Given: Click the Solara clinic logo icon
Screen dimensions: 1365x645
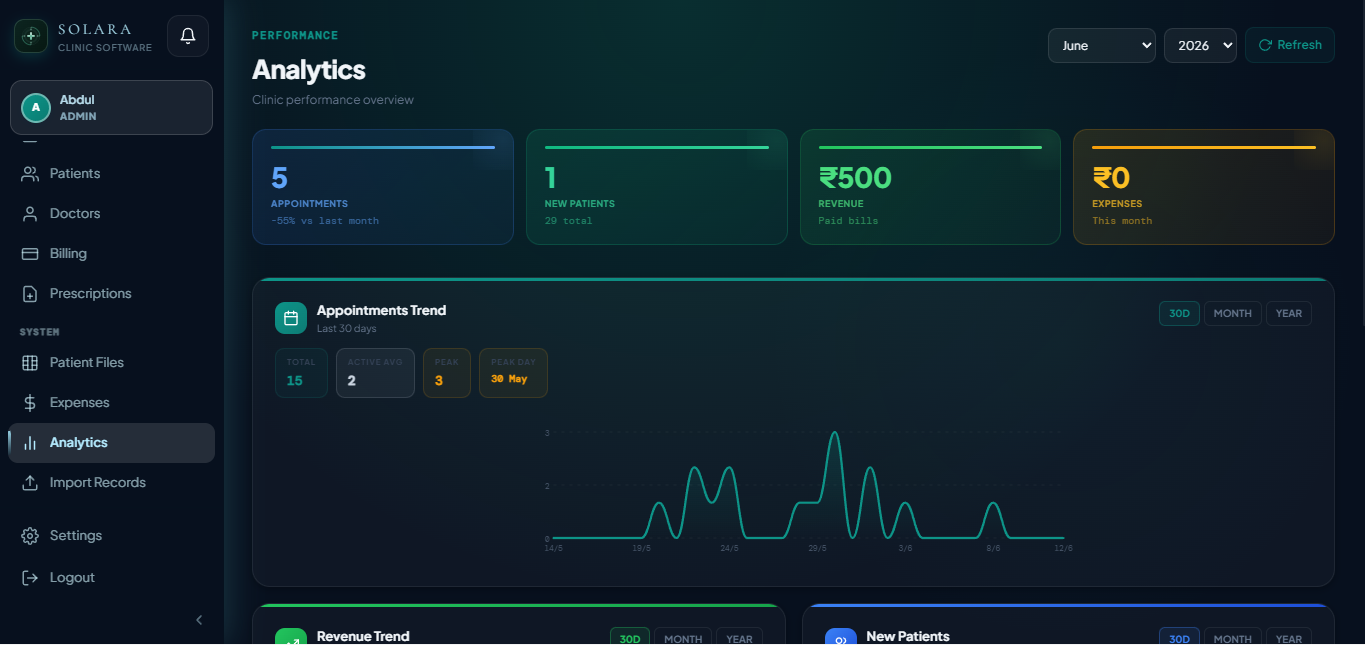Looking at the screenshot, I should [31, 36].
